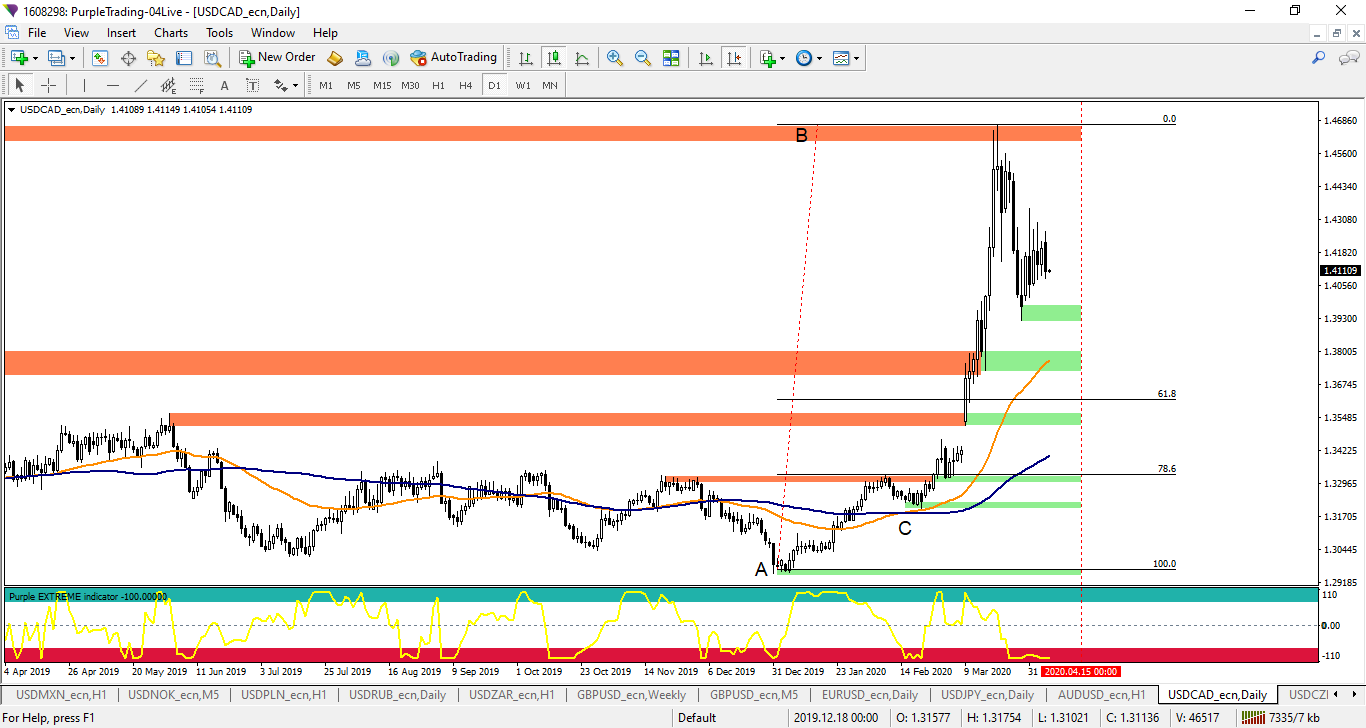
Task: Tile chart windows
Action: coord(671,58)
